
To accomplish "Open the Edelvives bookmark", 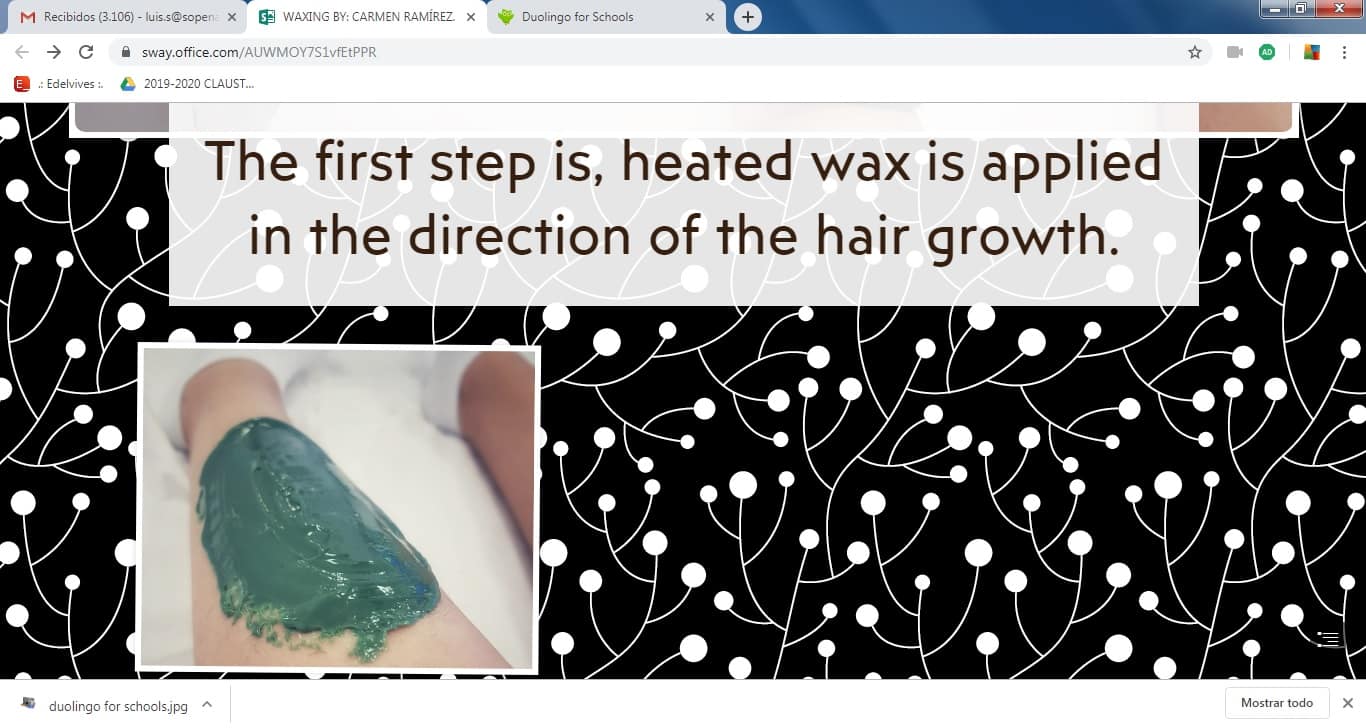I will pos(59,84).
